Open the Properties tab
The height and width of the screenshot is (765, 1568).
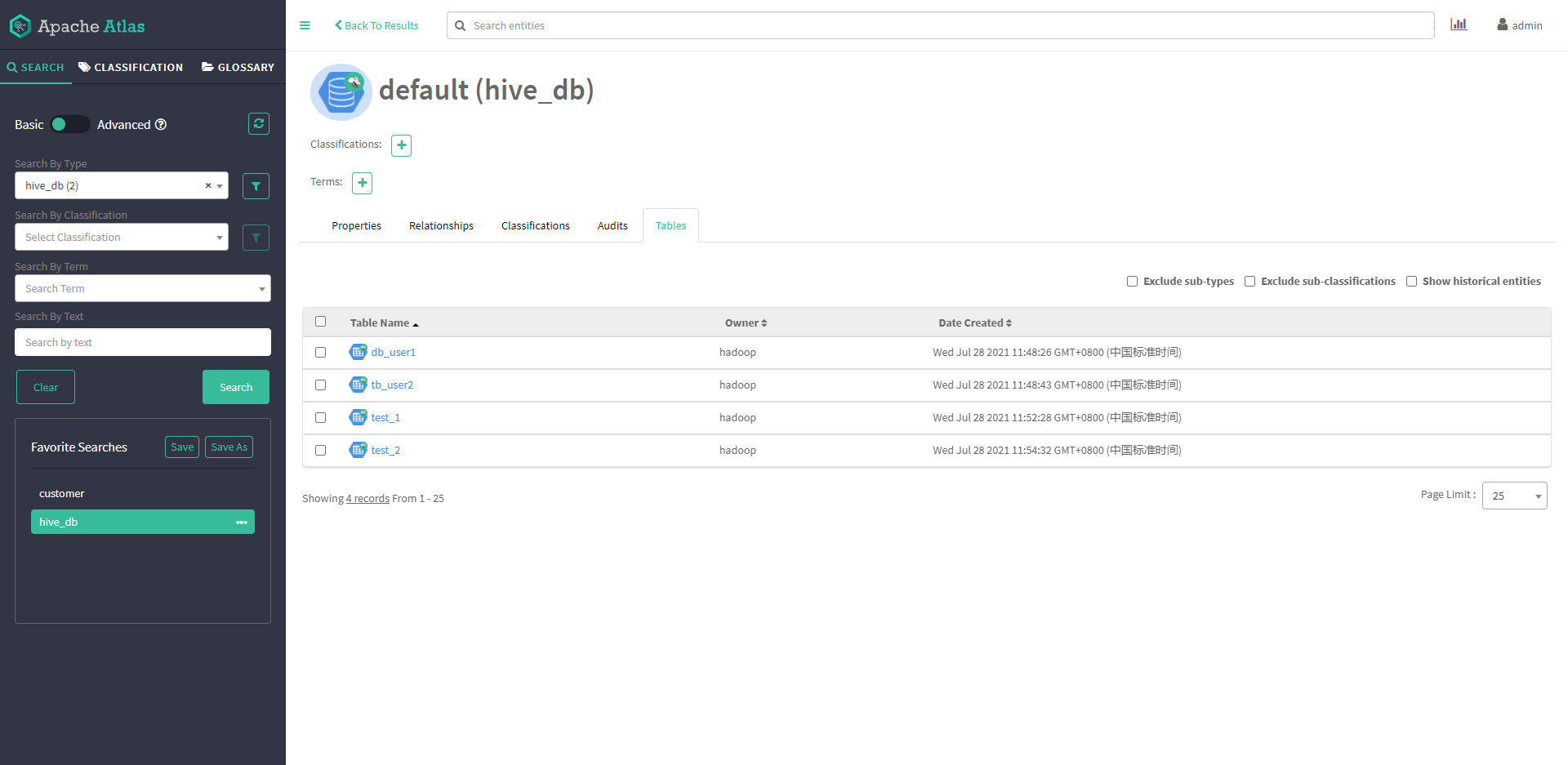pos(356,225)
